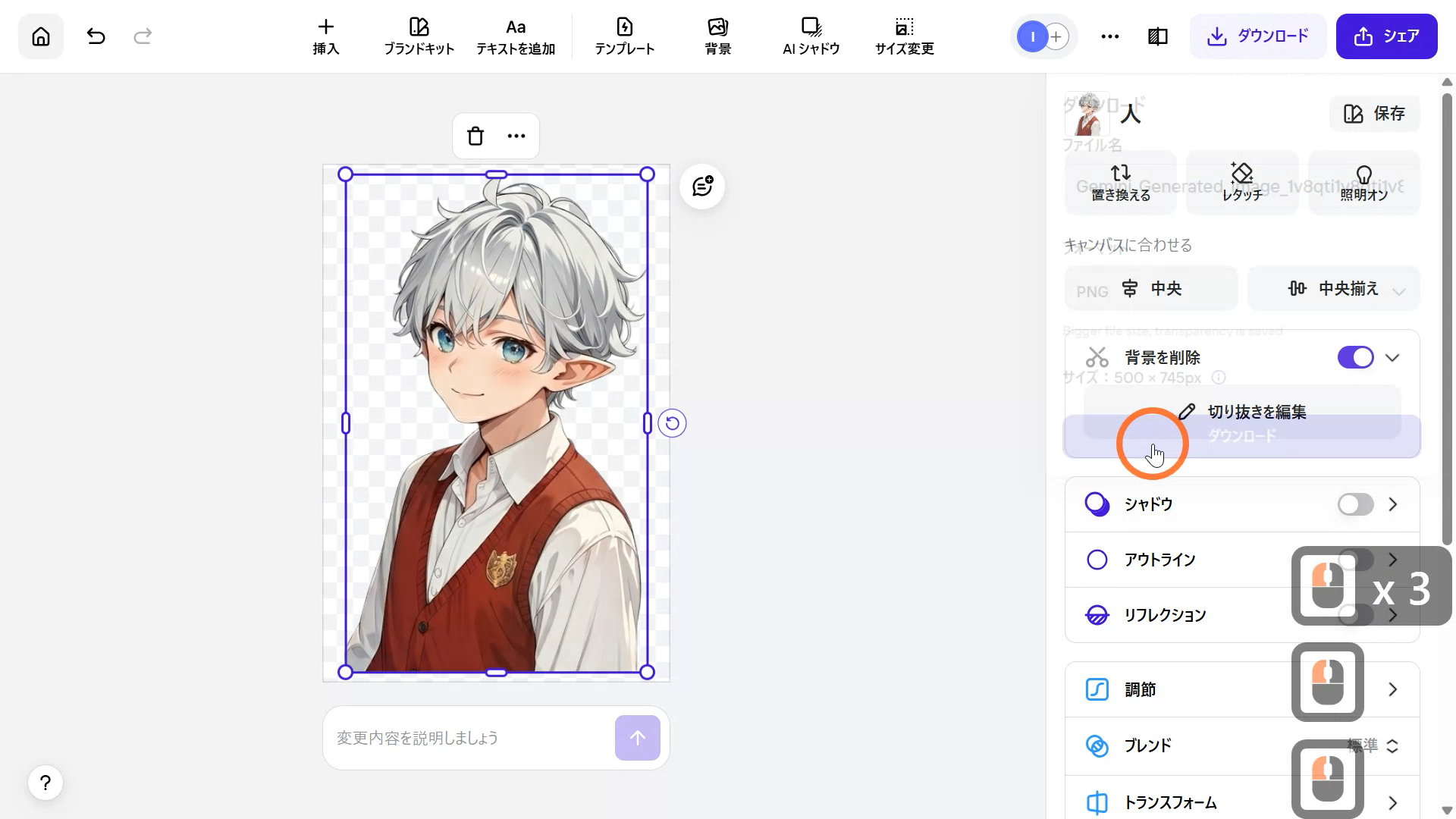Open help with the question mark
Screen dimensions: 1456x819
[45, 783]
